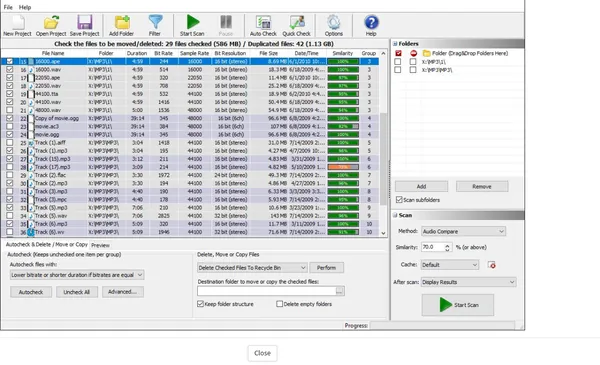Check the box for 48000.wav row

tap(10, 110)
